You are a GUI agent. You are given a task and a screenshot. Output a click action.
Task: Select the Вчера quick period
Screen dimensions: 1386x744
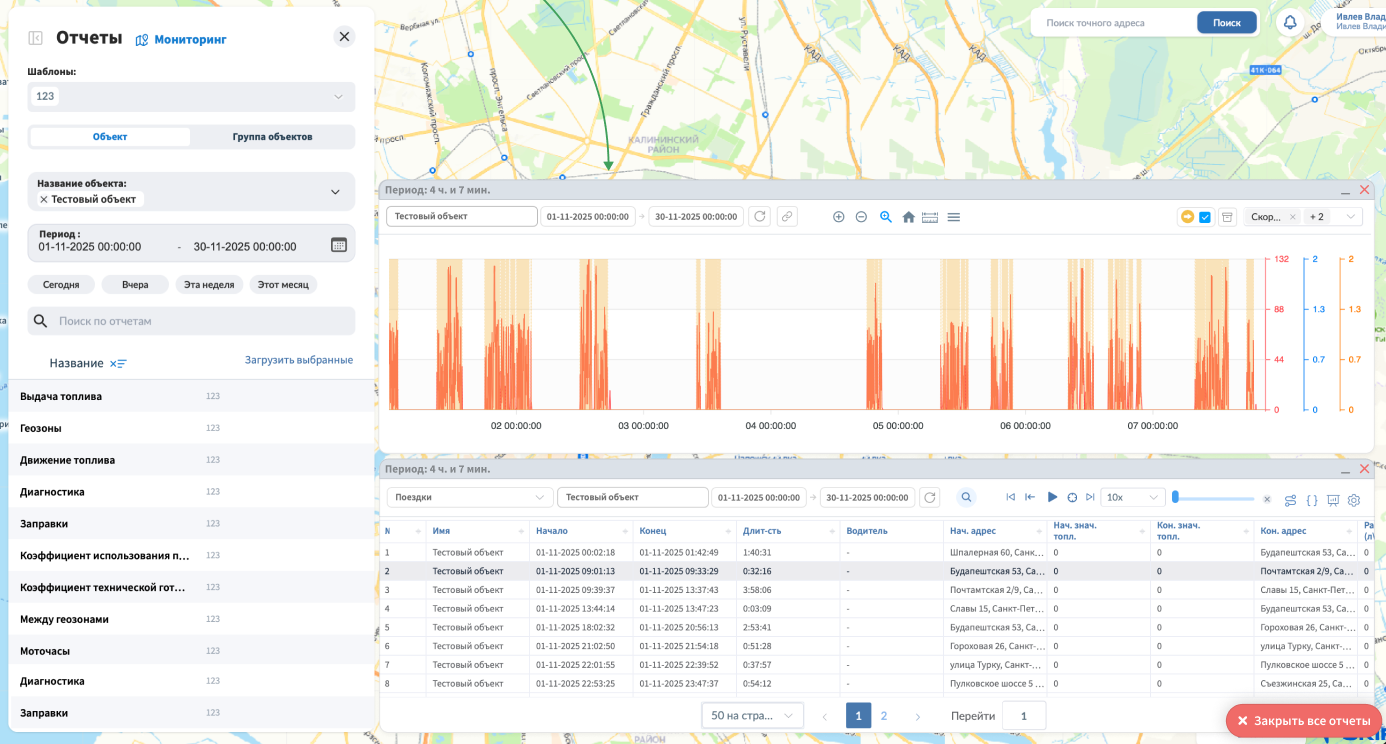click(x=135, y=285)
